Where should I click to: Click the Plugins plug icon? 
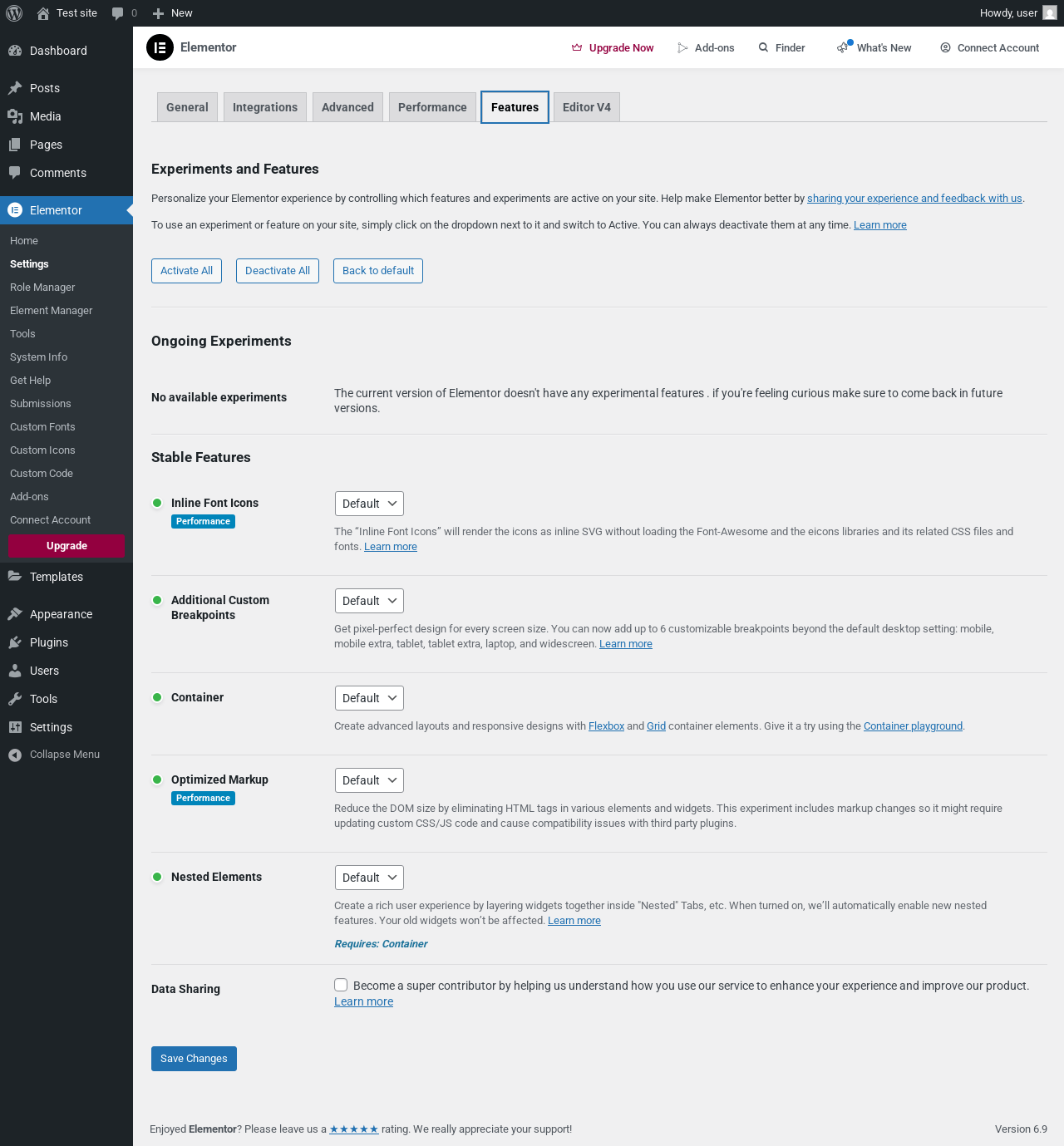(x=15, y=642)
